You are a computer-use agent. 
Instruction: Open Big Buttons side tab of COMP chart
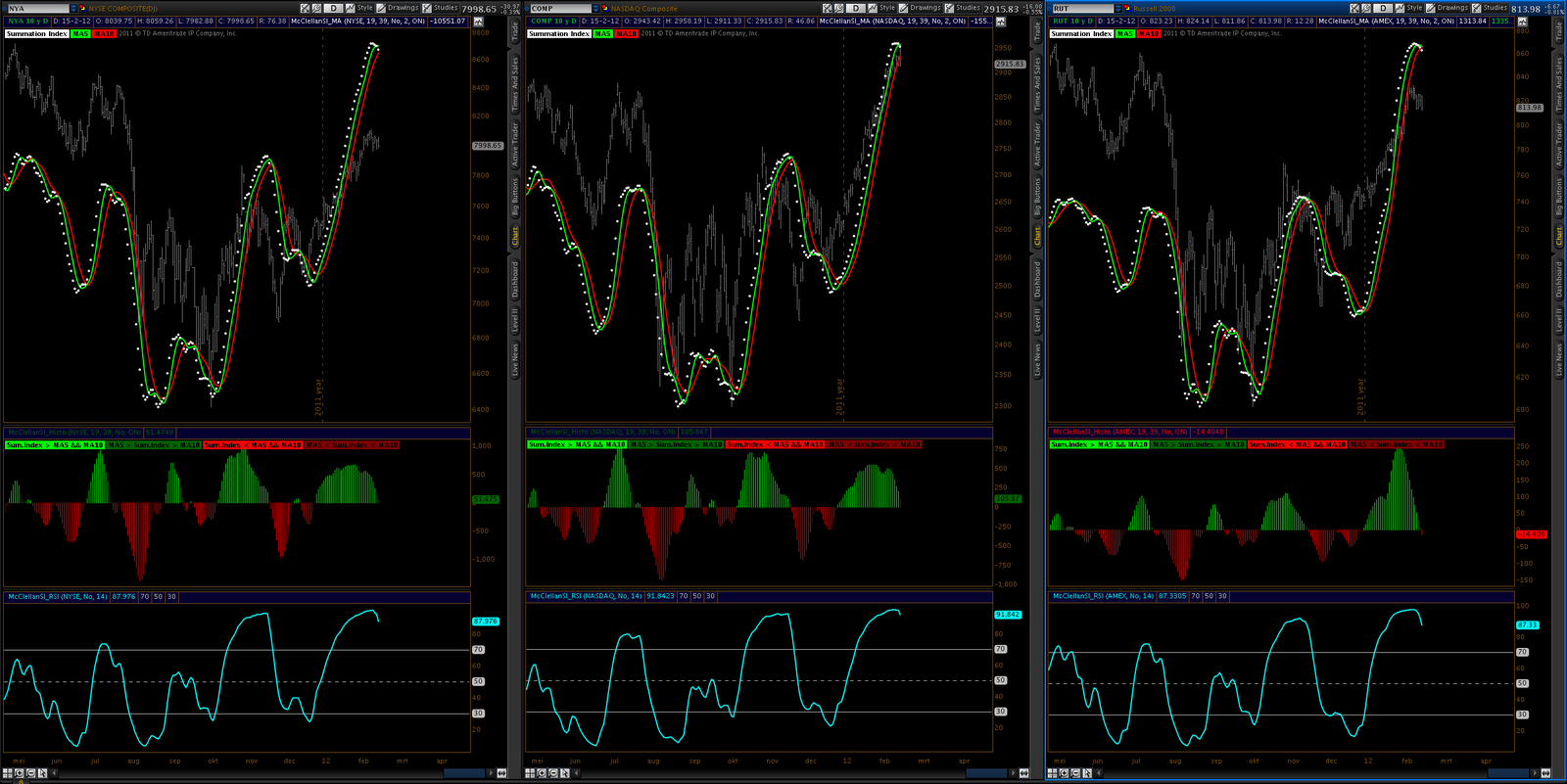(x=1037, y=197)
